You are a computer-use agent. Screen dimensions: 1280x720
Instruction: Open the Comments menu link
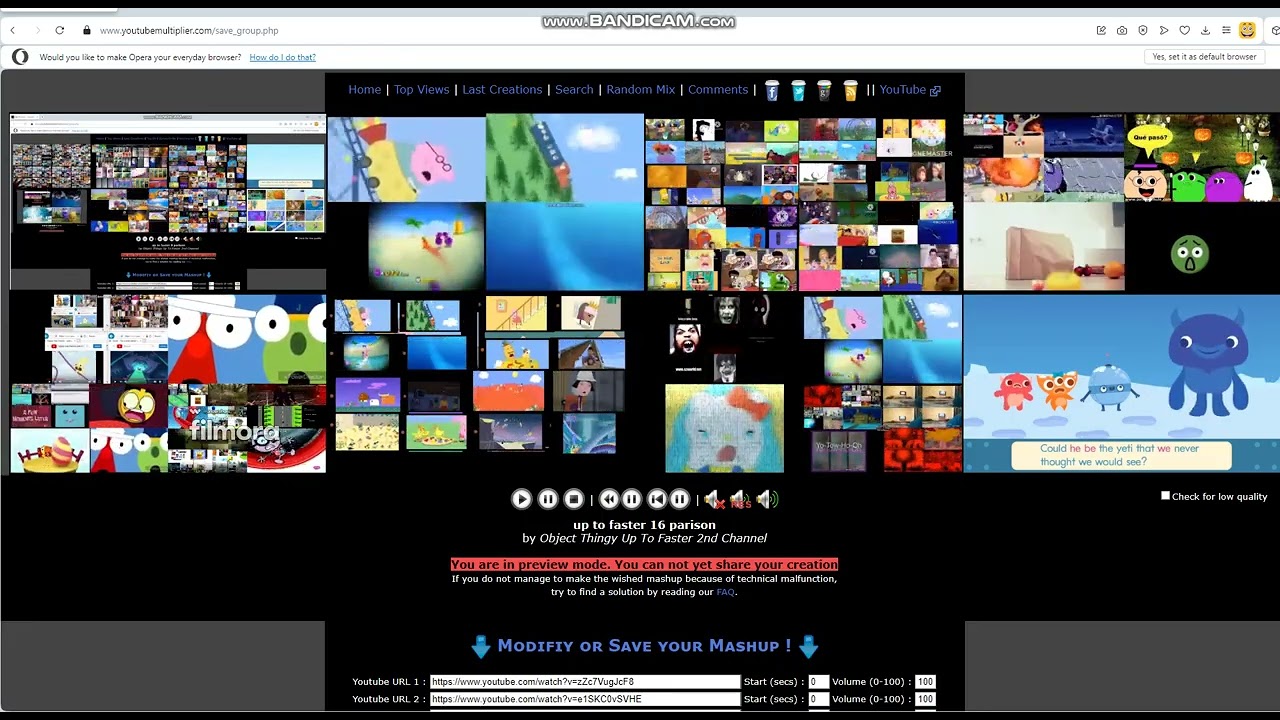[718, 90]
